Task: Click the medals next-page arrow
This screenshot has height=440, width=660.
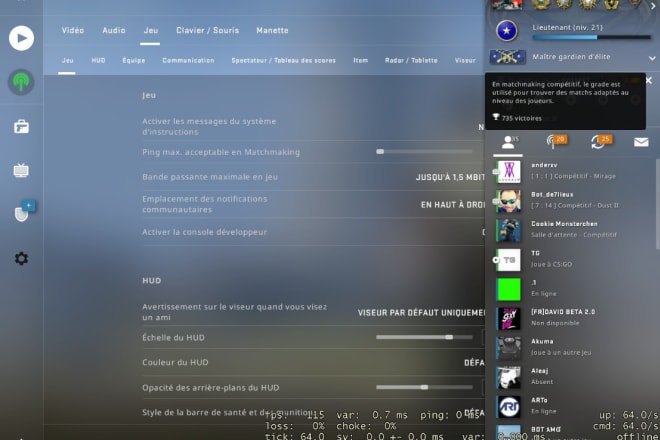Action: tap(654, 6)
